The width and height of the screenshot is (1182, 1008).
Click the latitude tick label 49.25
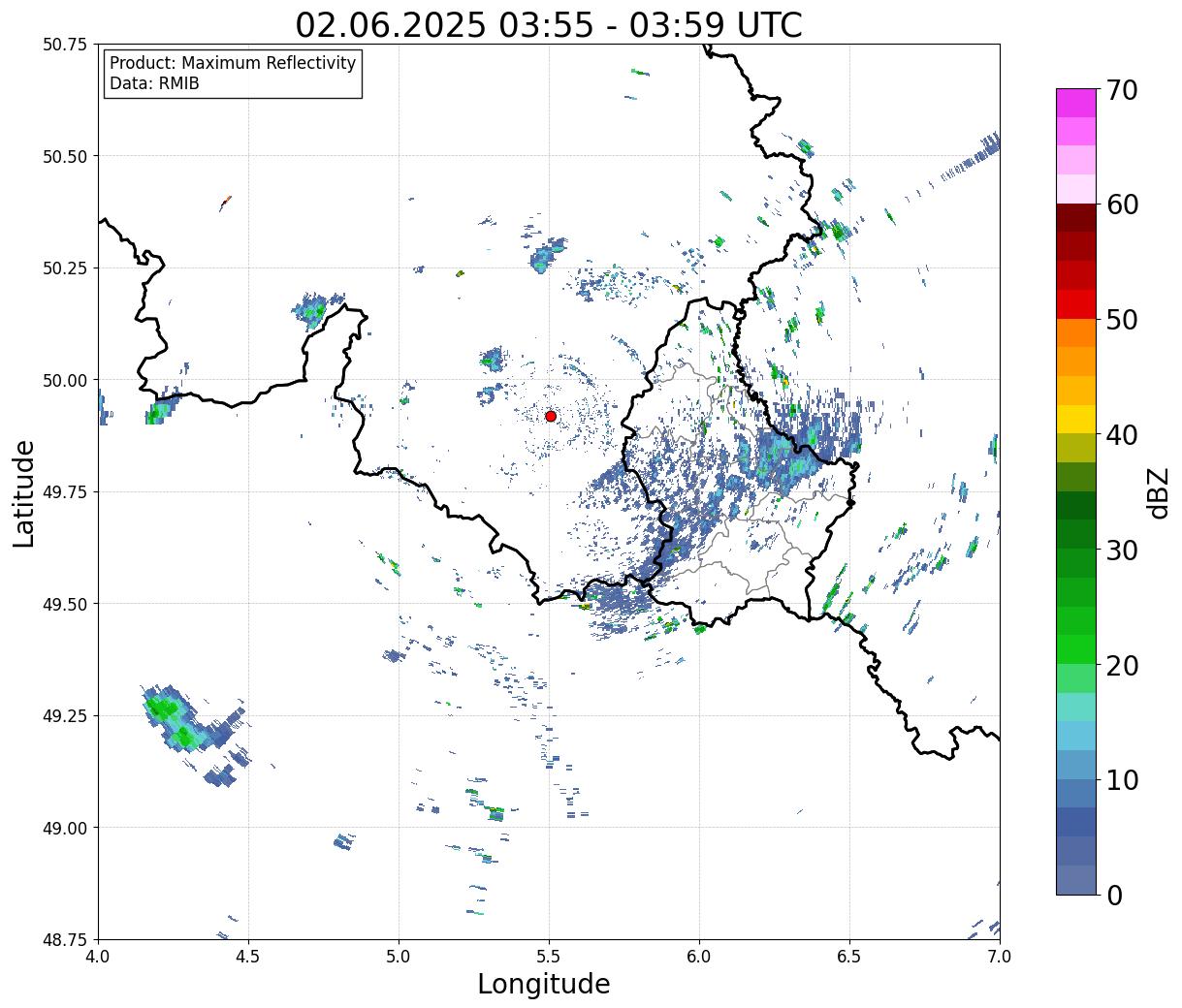coord(64,716)
